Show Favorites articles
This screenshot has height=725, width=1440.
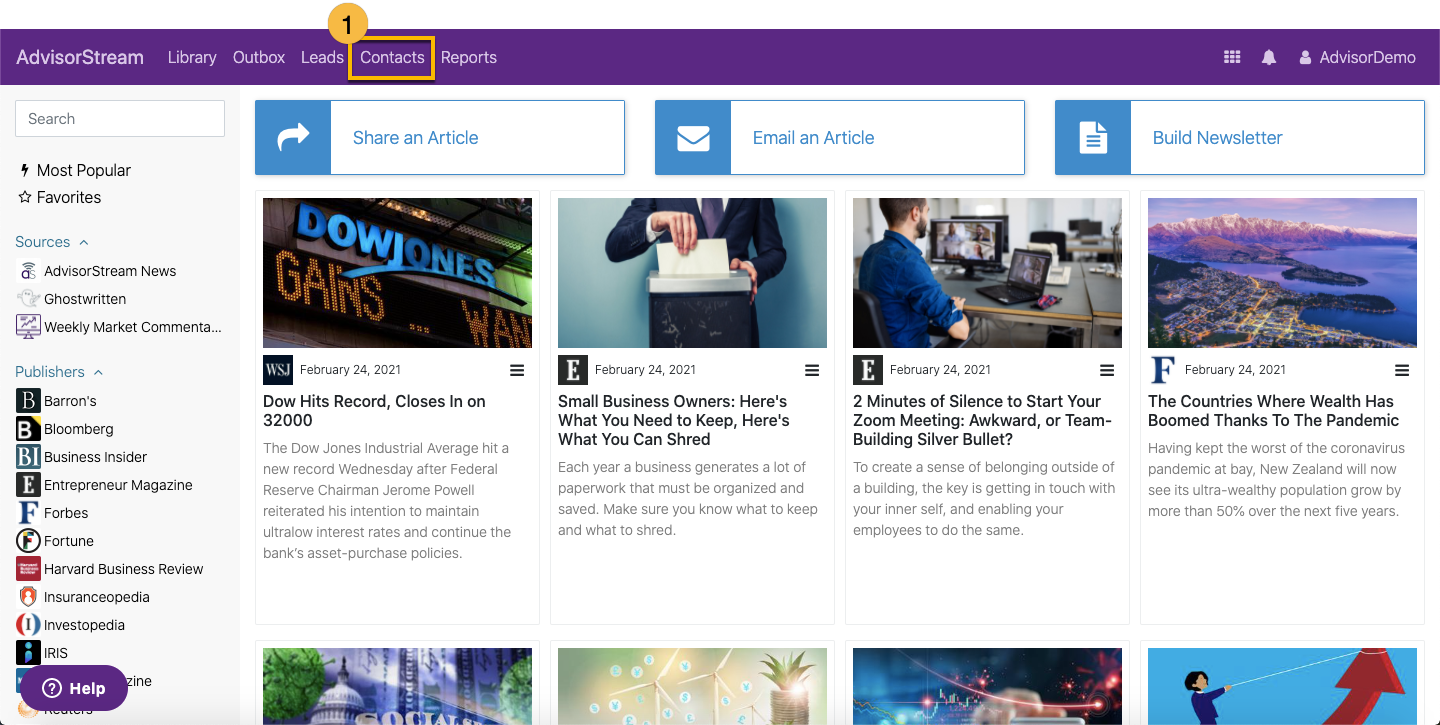(60, 197)
